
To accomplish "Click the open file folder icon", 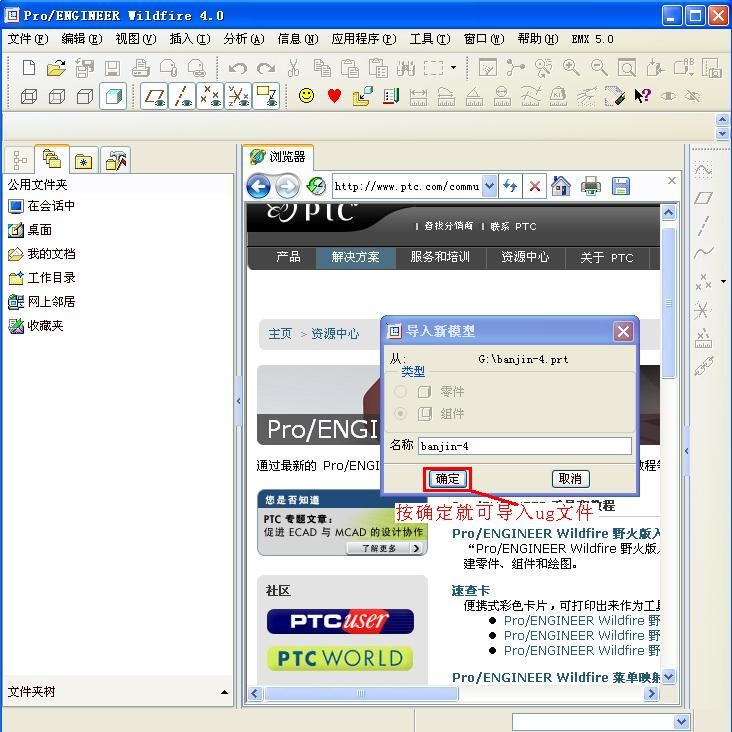I will [56, 68].
